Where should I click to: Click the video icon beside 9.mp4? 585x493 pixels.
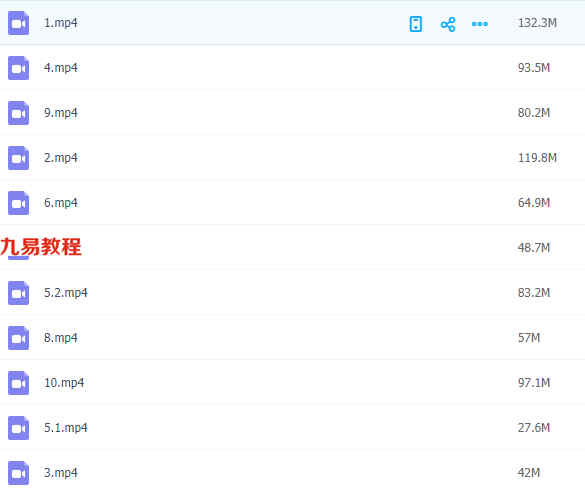pos(19,113)
